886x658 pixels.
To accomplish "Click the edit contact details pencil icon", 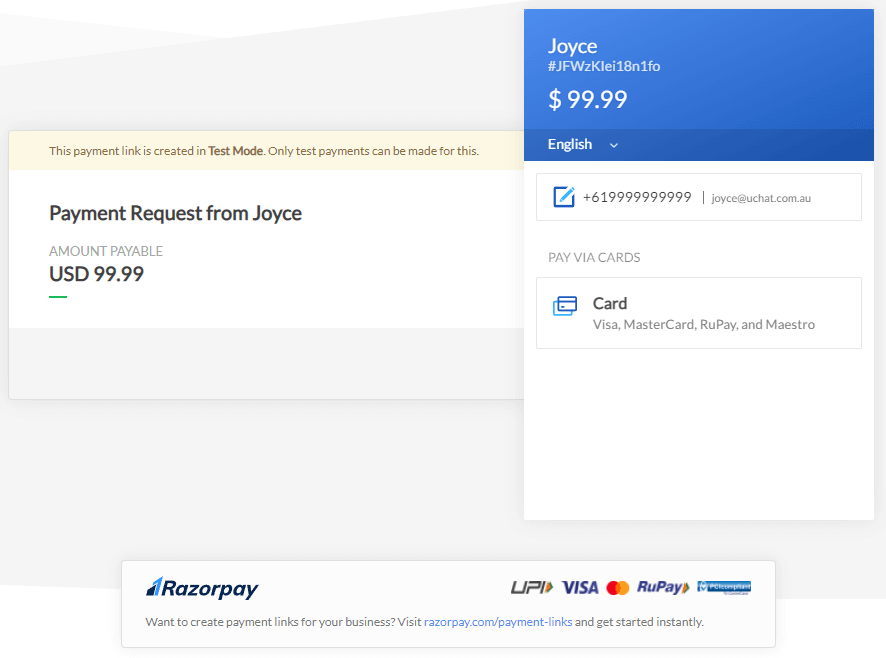I will pyautogui.click(x=564, y=197).
